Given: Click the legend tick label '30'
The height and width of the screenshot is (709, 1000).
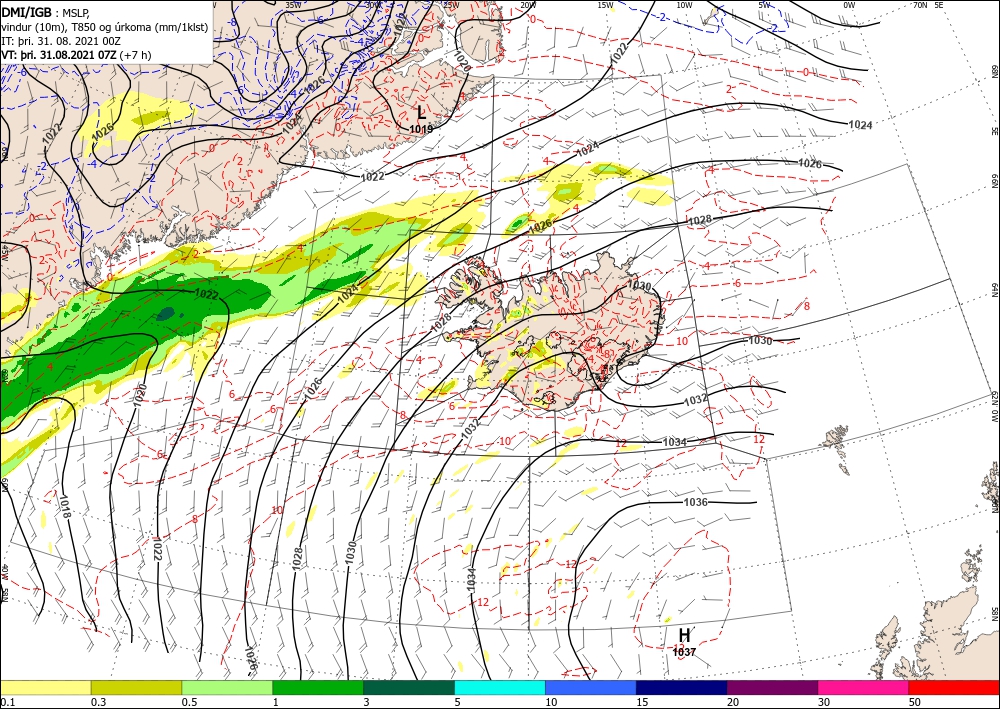Looking at the screenshot, I should click(x=824, y=702).
